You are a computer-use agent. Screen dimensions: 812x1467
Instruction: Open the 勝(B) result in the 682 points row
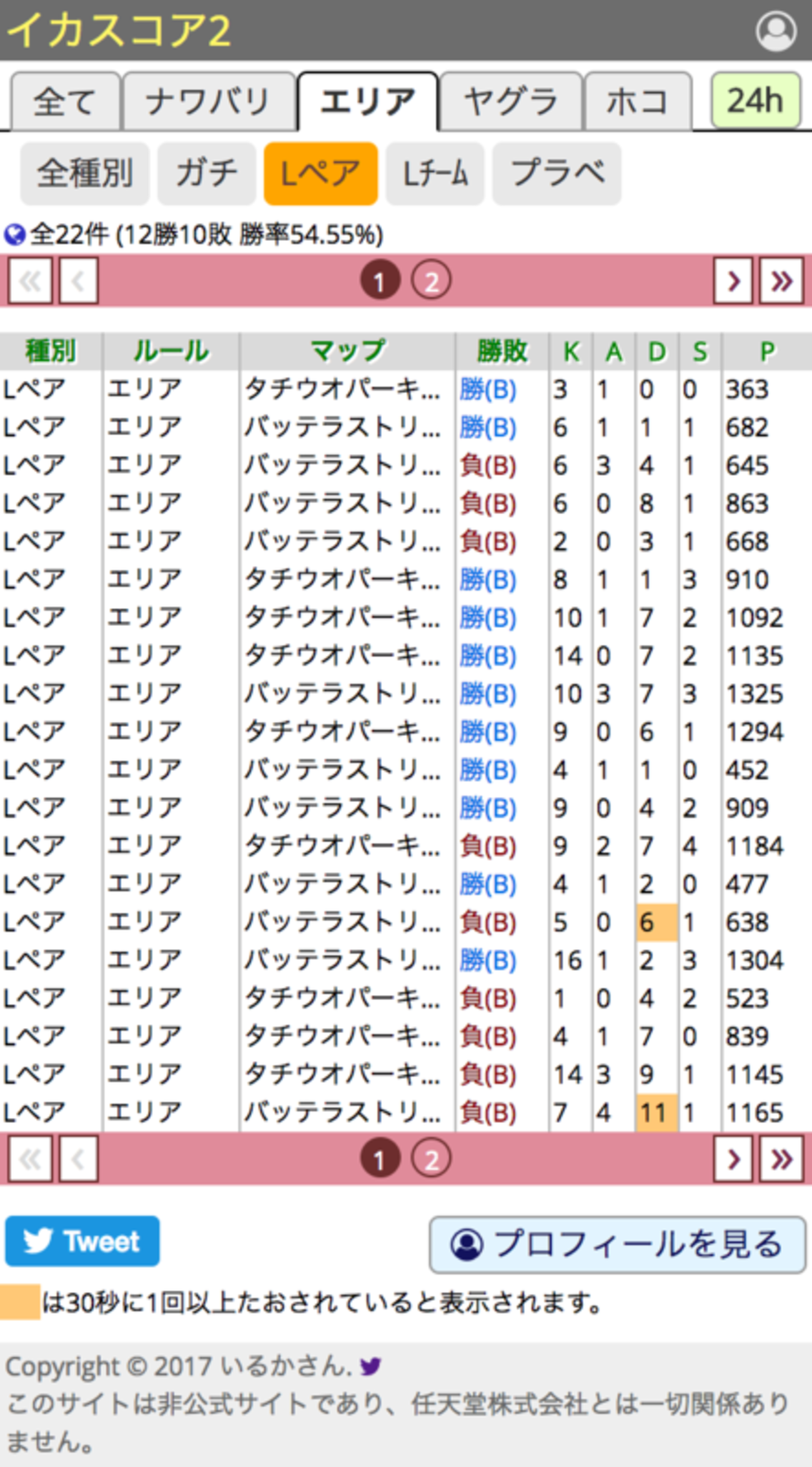point(488,428)
